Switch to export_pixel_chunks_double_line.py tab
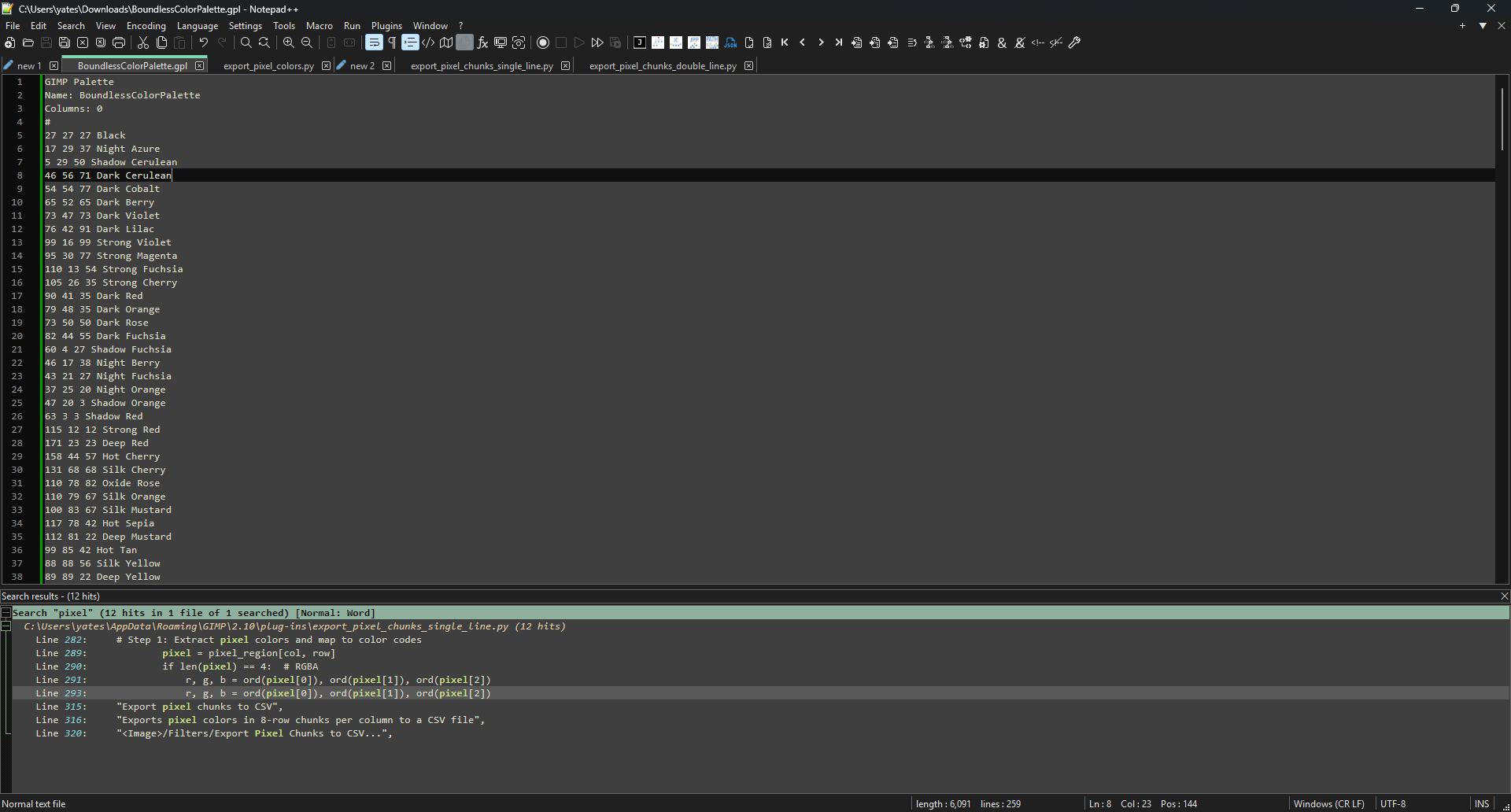Viewport: 1511px width, 812px height. pos(663,66)
